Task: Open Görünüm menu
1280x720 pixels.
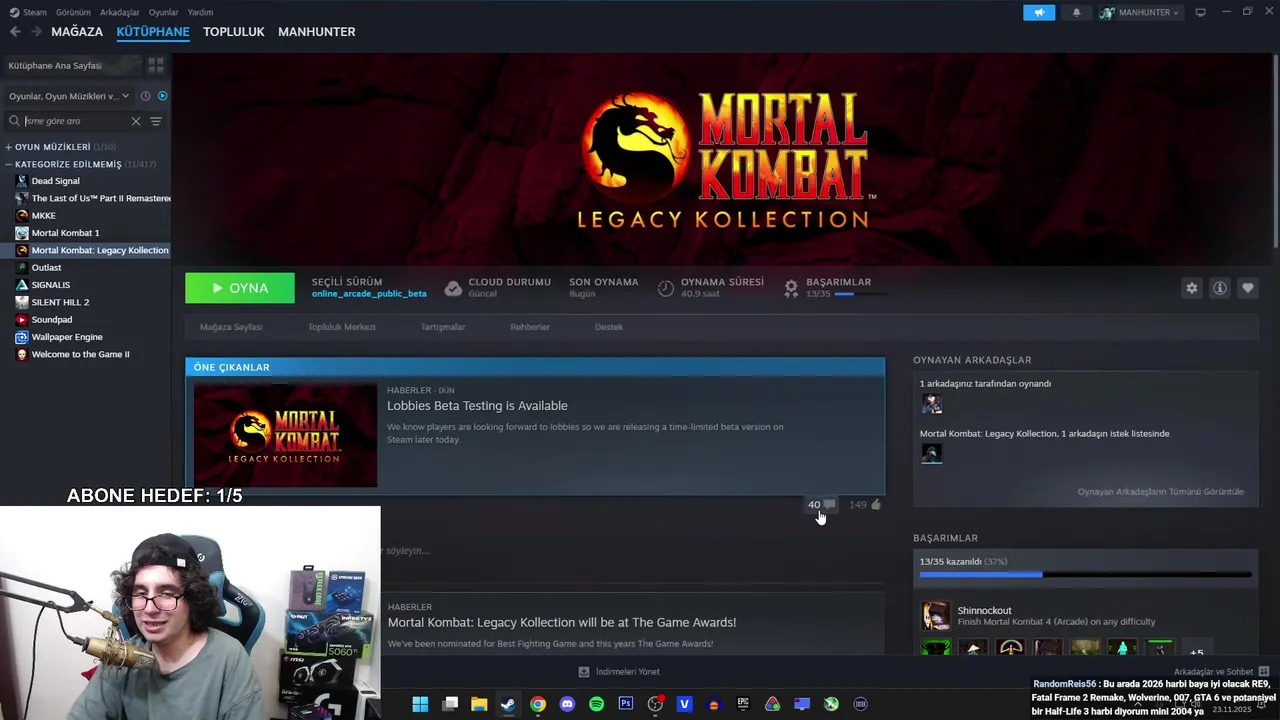Action: pyautogui.click(x=73, y=12)
